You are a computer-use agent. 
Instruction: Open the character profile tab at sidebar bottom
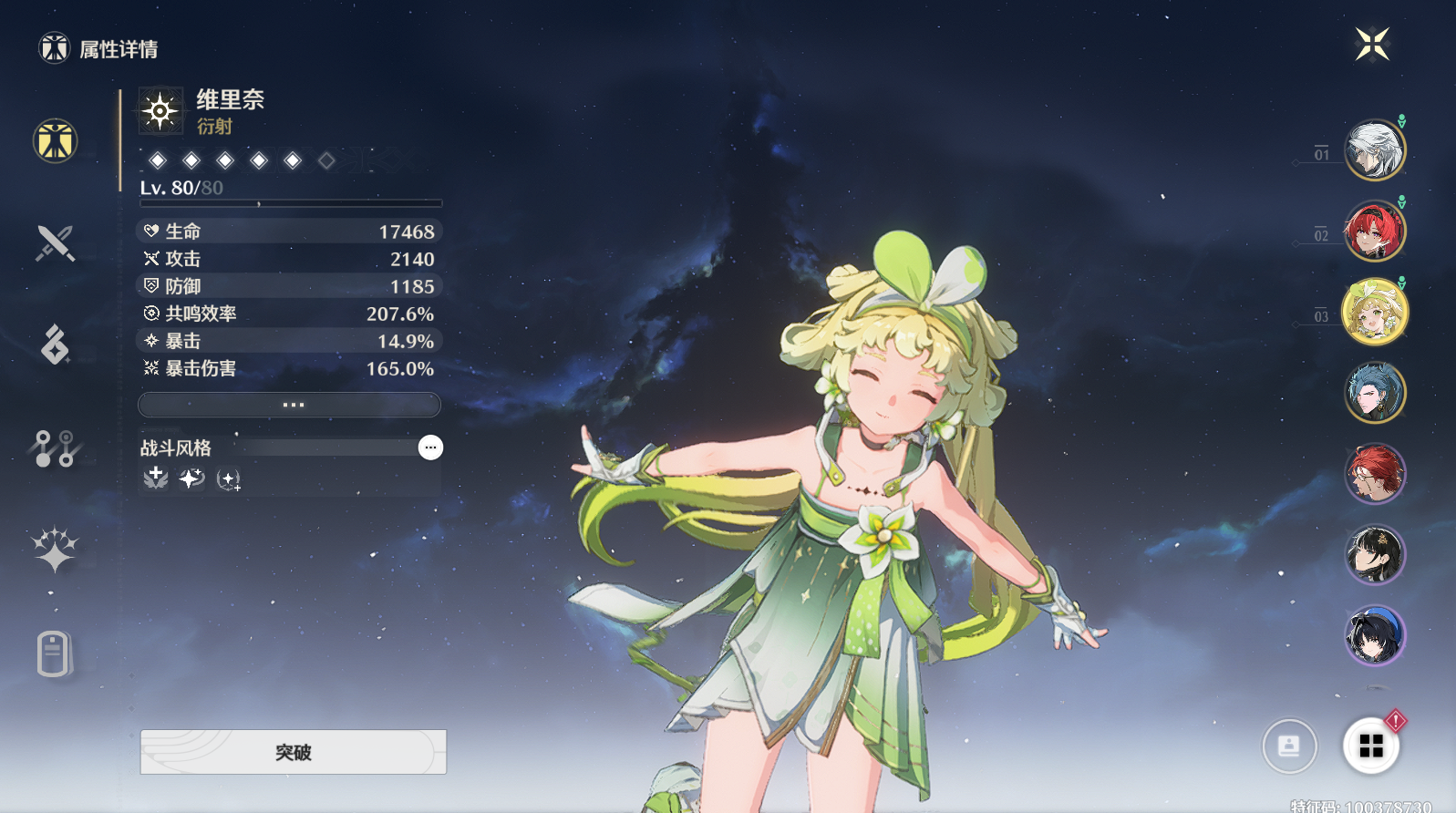54,653
